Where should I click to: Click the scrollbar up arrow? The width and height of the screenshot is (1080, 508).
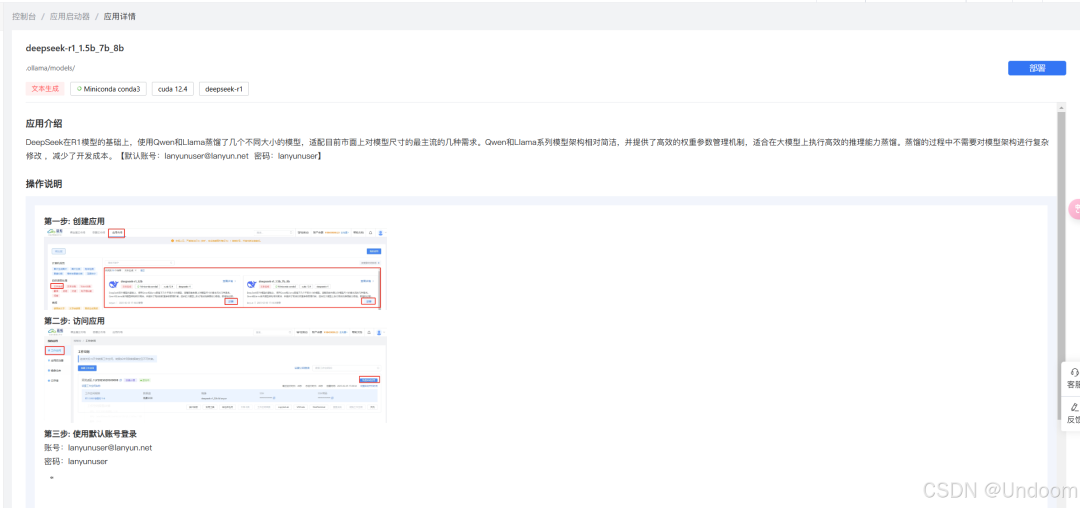[x=1061, y=108]
